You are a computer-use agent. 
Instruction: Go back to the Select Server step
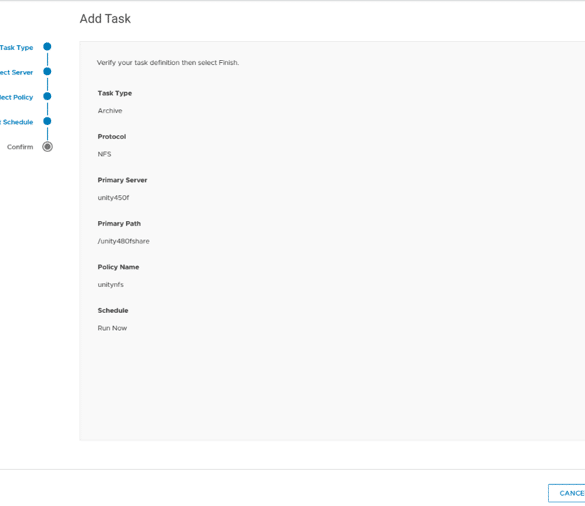point(16,72)
